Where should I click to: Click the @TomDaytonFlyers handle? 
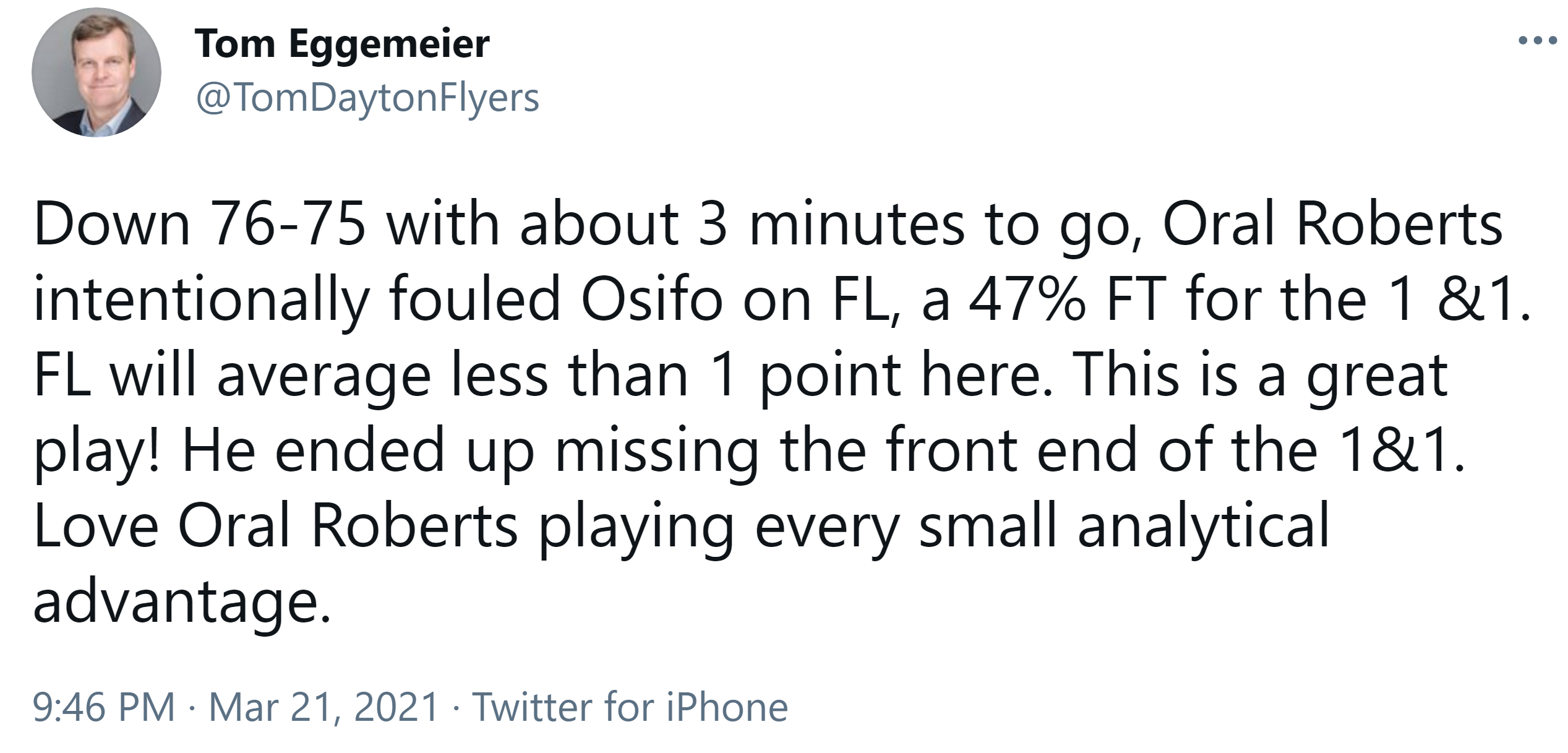(x=367, y=98)
